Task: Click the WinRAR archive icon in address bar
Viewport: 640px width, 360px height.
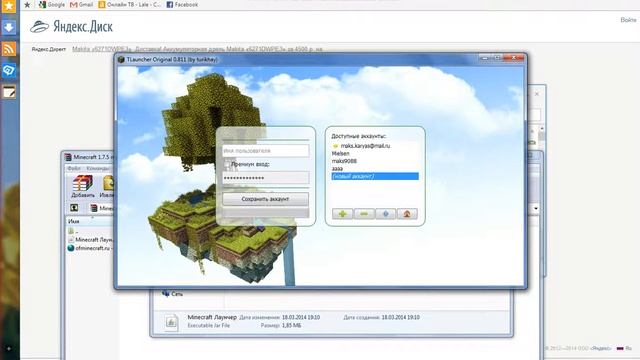Action: click(x=94, y=208)
